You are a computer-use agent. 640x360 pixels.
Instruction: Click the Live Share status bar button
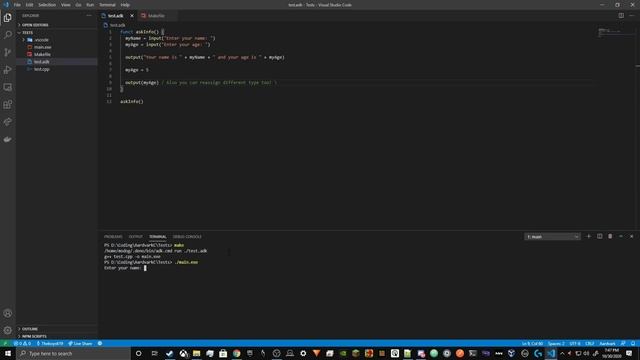point(80,344)
